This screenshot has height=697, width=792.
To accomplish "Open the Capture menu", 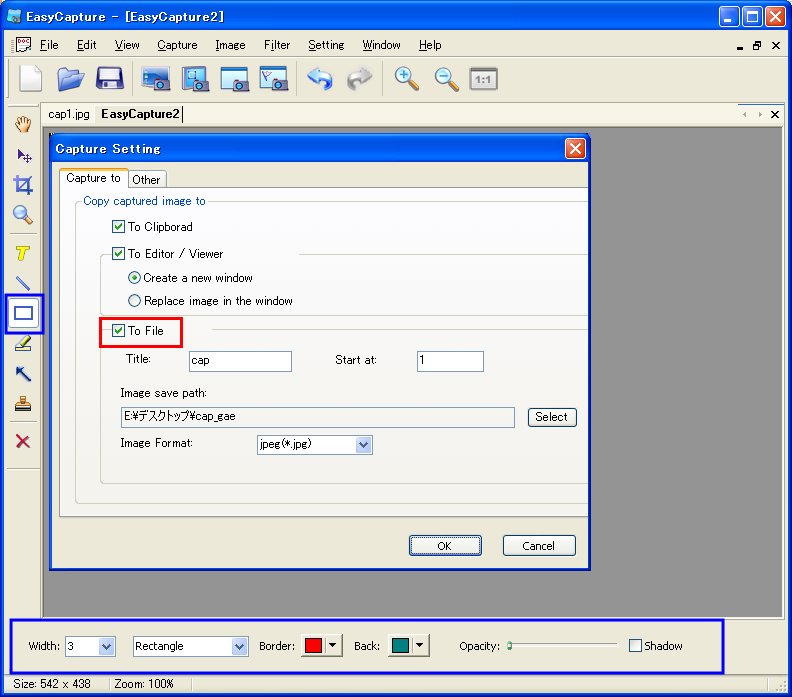I will [x=177, y=45].
